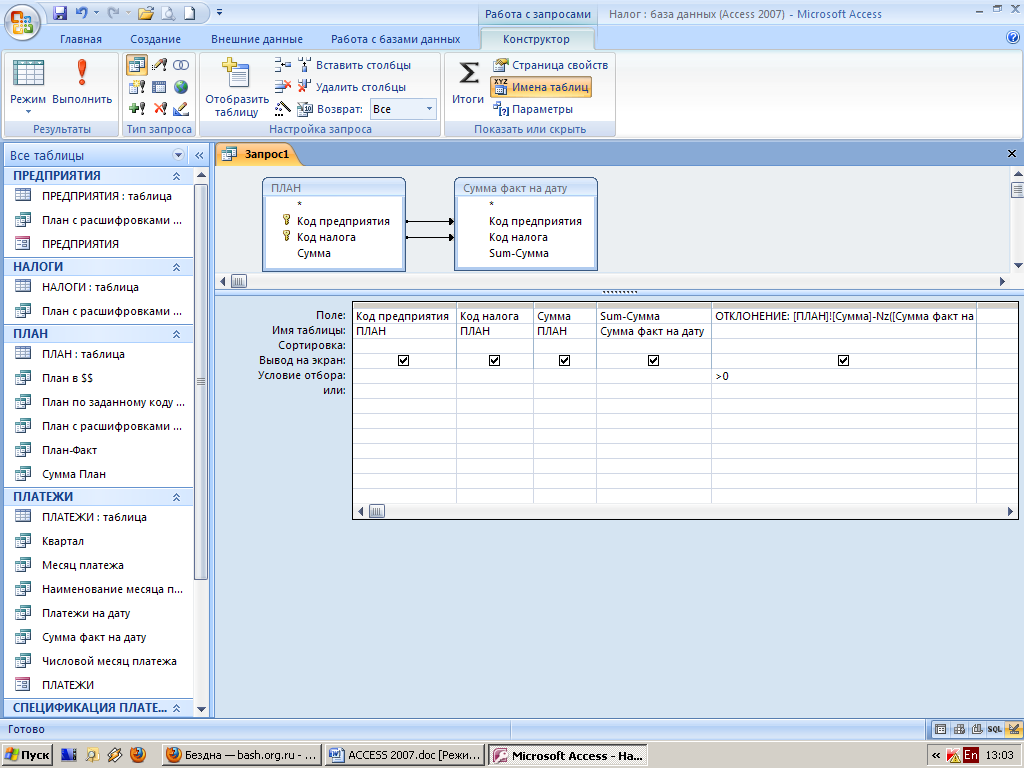Create new blank document icon

click(x=189, y=12)
